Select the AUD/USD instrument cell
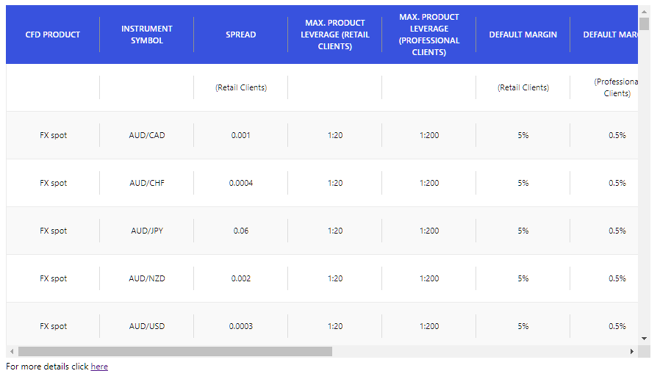Image resolution: width=660 pixels, height=379 pixels. coord(146,326)
